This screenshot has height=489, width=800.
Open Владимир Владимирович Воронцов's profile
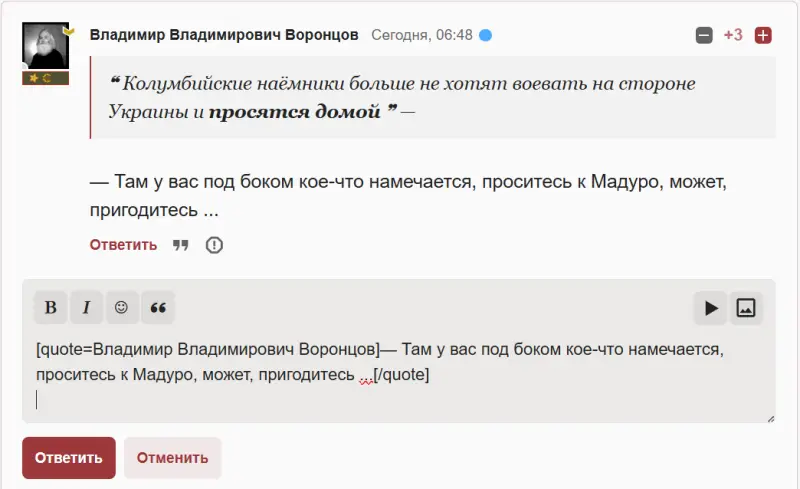pos(224,35)
